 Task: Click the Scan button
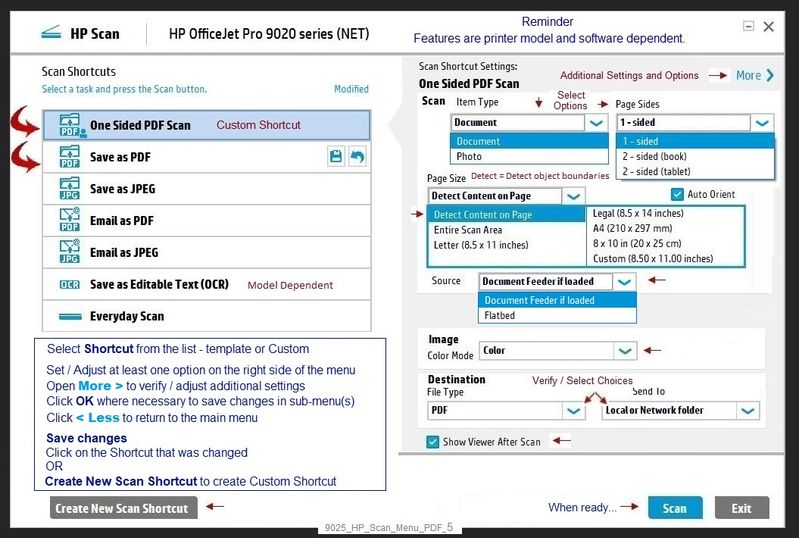[675, 508]
